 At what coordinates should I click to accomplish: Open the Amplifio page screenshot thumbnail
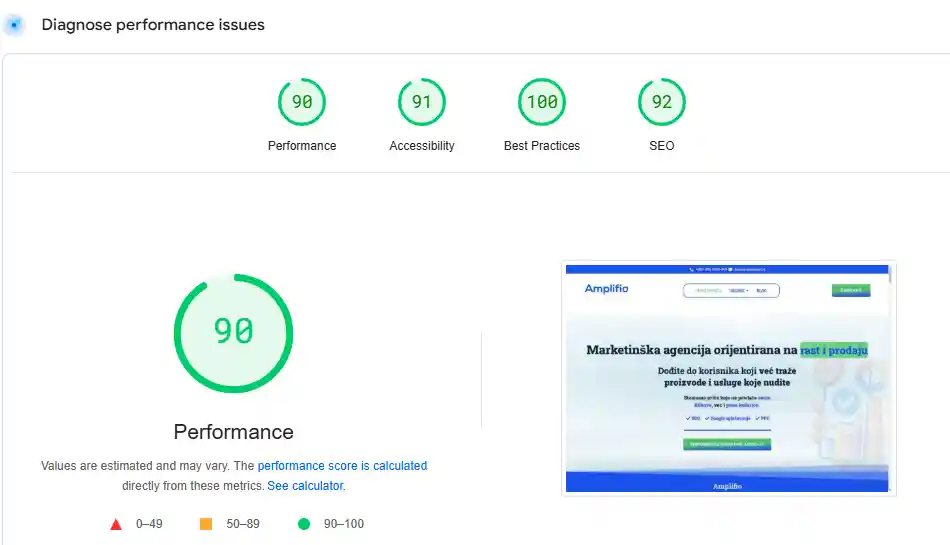point(728,379)
